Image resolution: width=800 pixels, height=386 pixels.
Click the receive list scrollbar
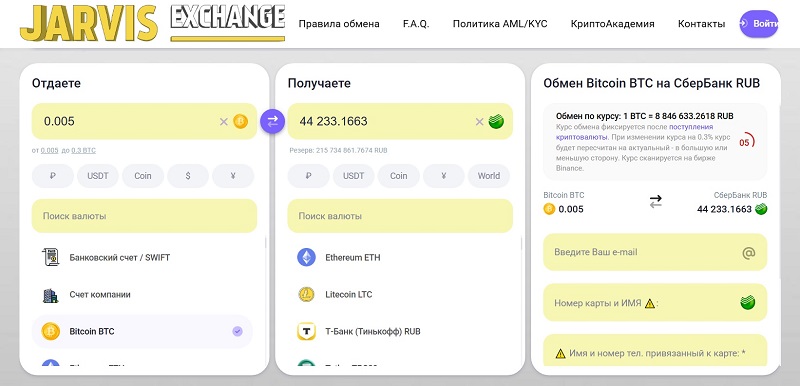(521, 244)
